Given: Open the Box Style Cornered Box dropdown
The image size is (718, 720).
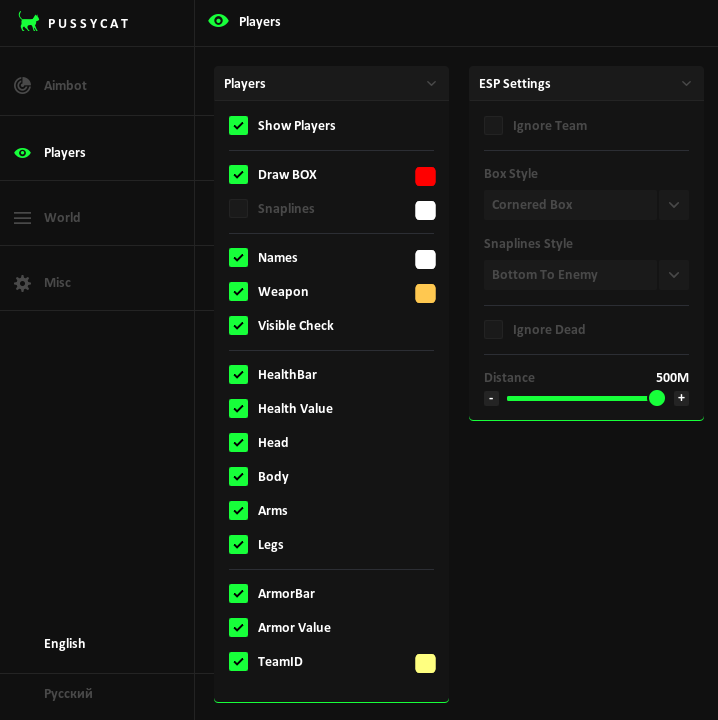Looking at the screenshot, I should pyautogui.click(x=586, y=205).
